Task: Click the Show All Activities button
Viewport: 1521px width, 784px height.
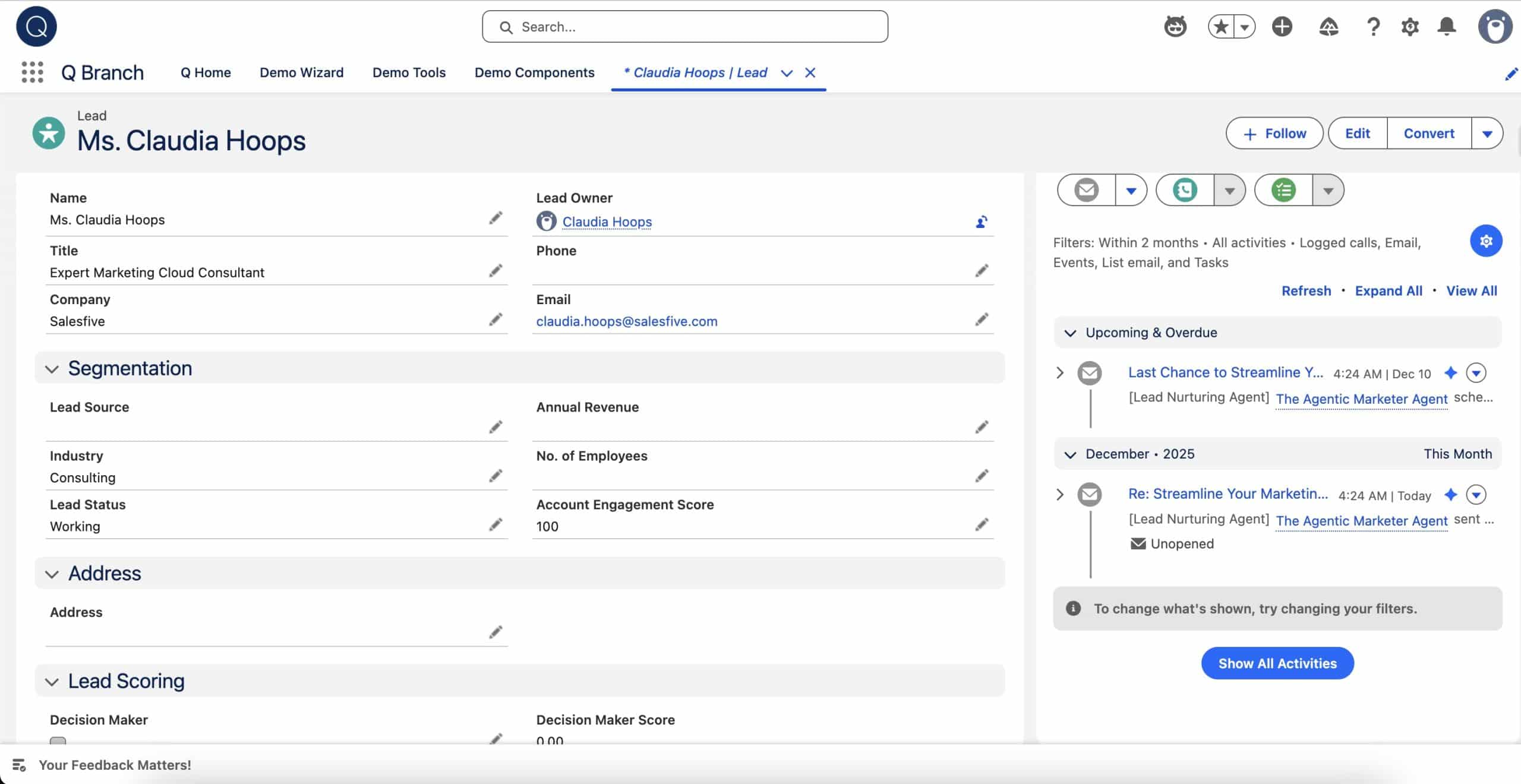Action: pyautogui.click(x=1277, y=663)
